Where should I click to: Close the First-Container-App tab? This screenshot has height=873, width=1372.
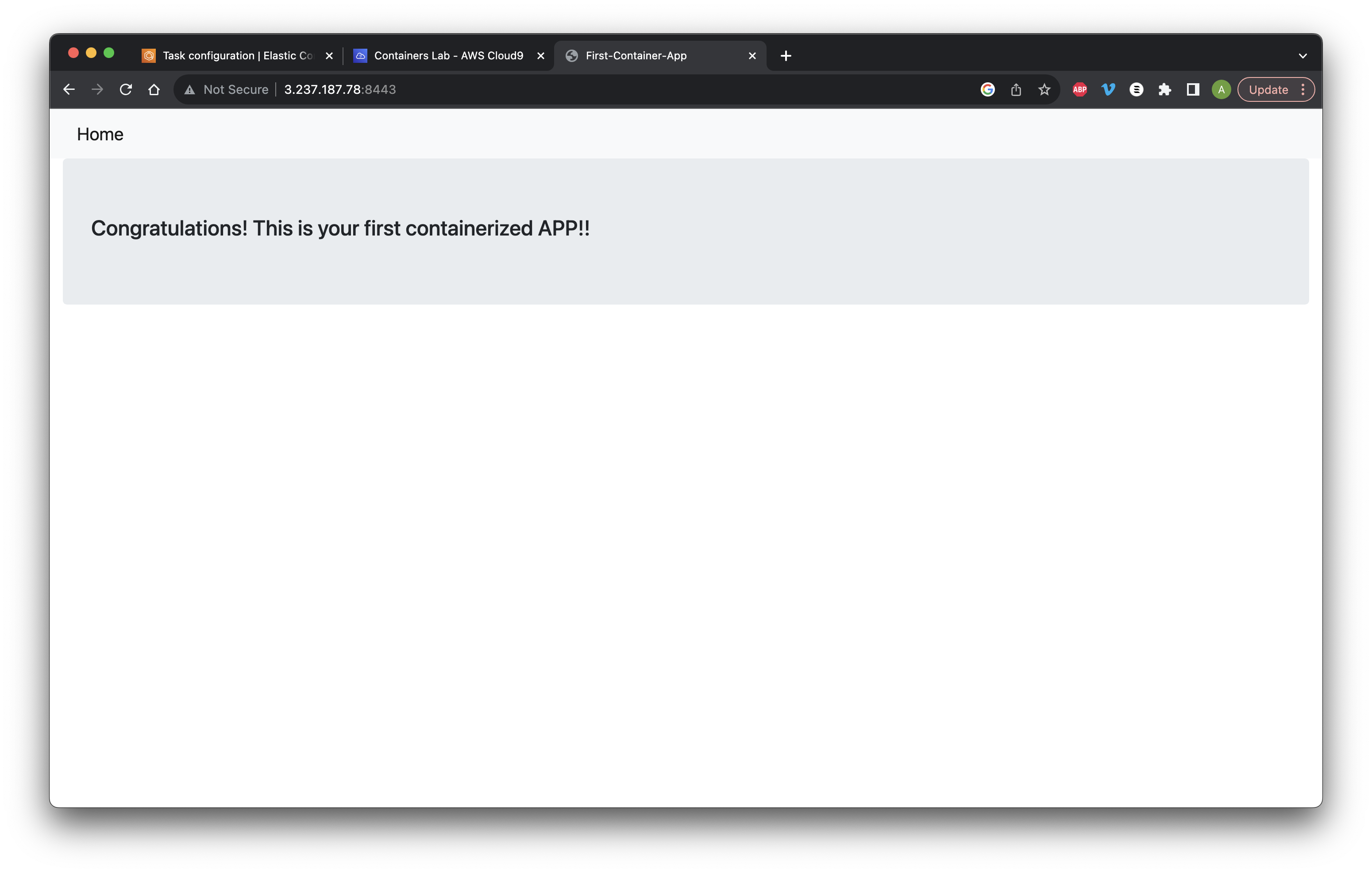(752, 56)
